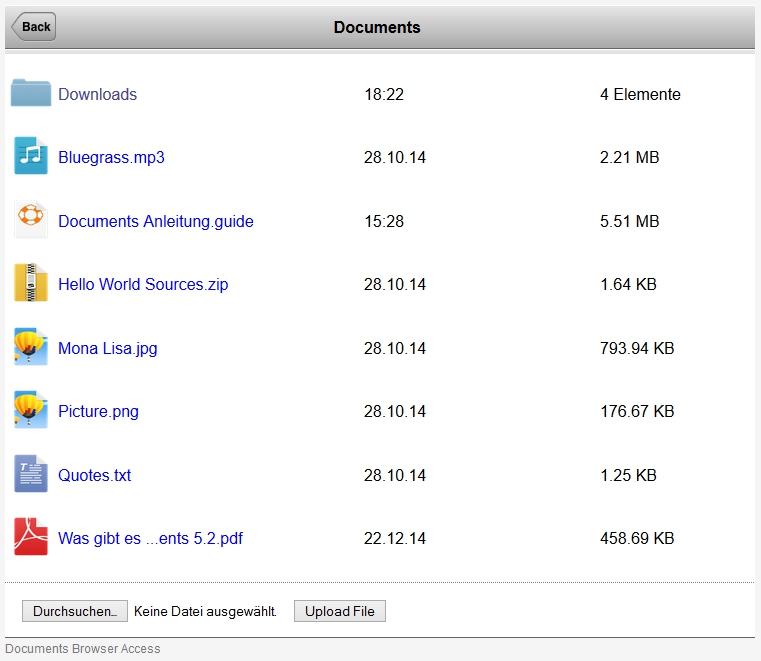Download Hello World Sources.zip via its link
Screen dimensions: 761x661
143,285
